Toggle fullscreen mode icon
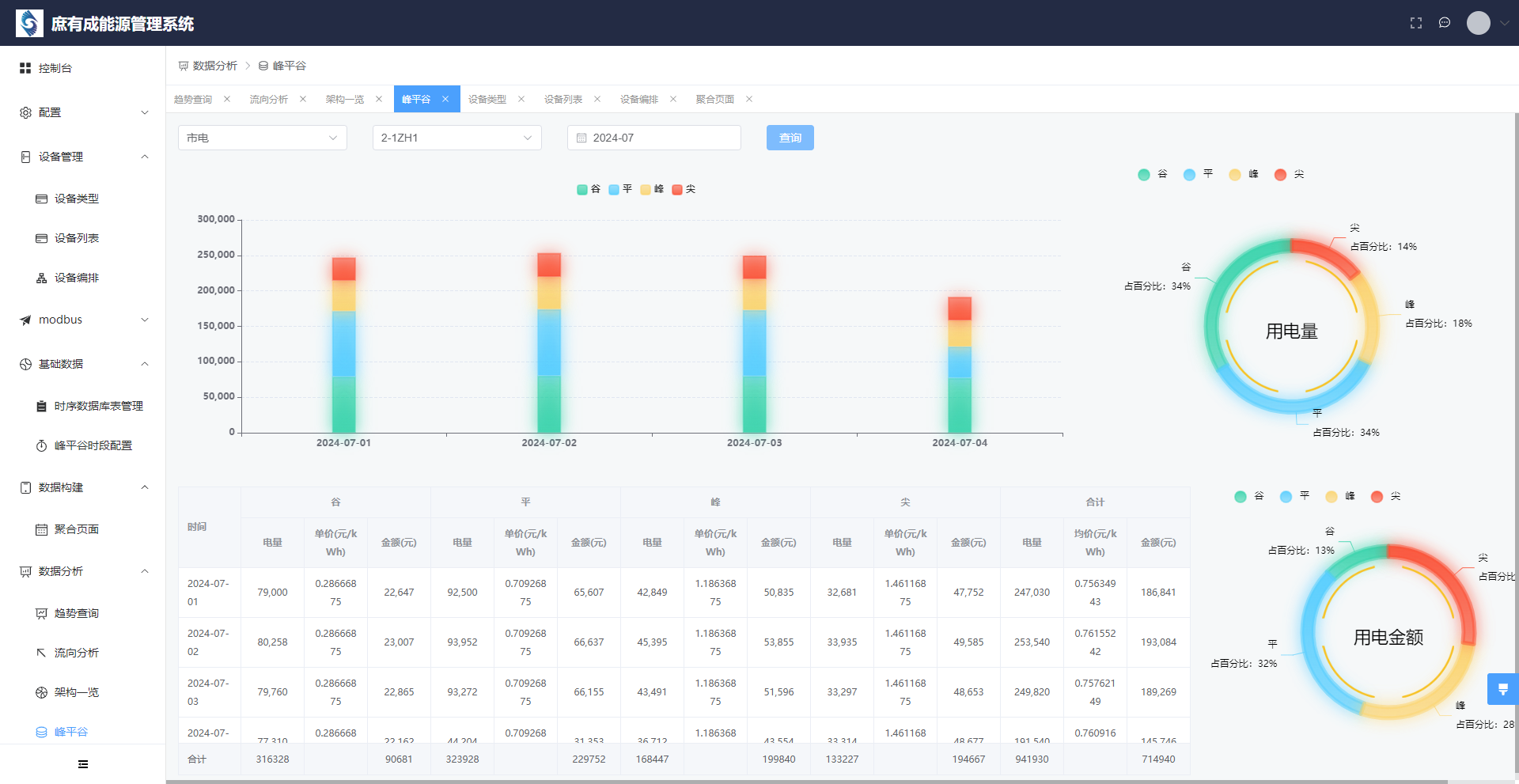This screenshot has width=1519, height=784. tap(1416, 23)
